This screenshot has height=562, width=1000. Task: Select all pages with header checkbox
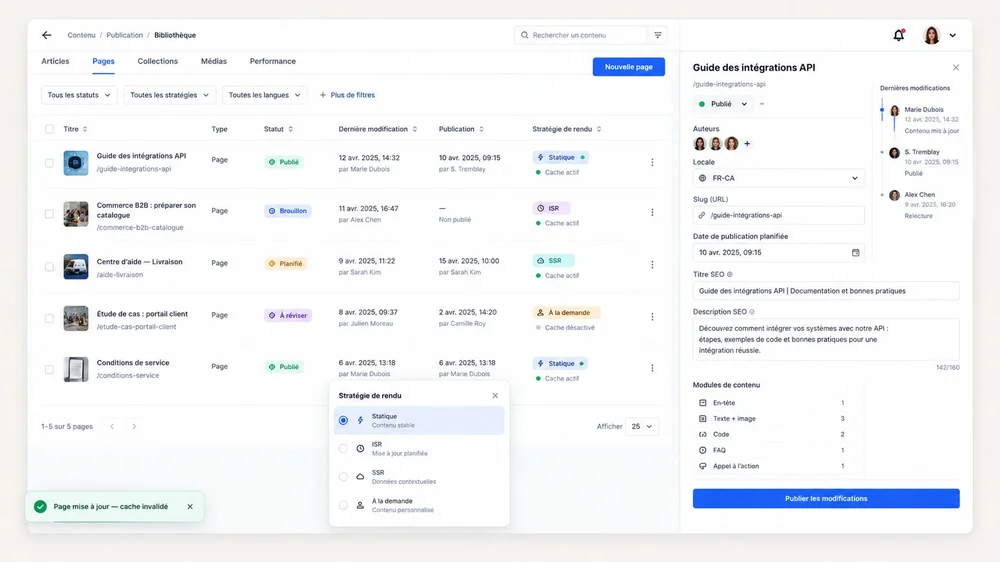click(x=49, y=129)
